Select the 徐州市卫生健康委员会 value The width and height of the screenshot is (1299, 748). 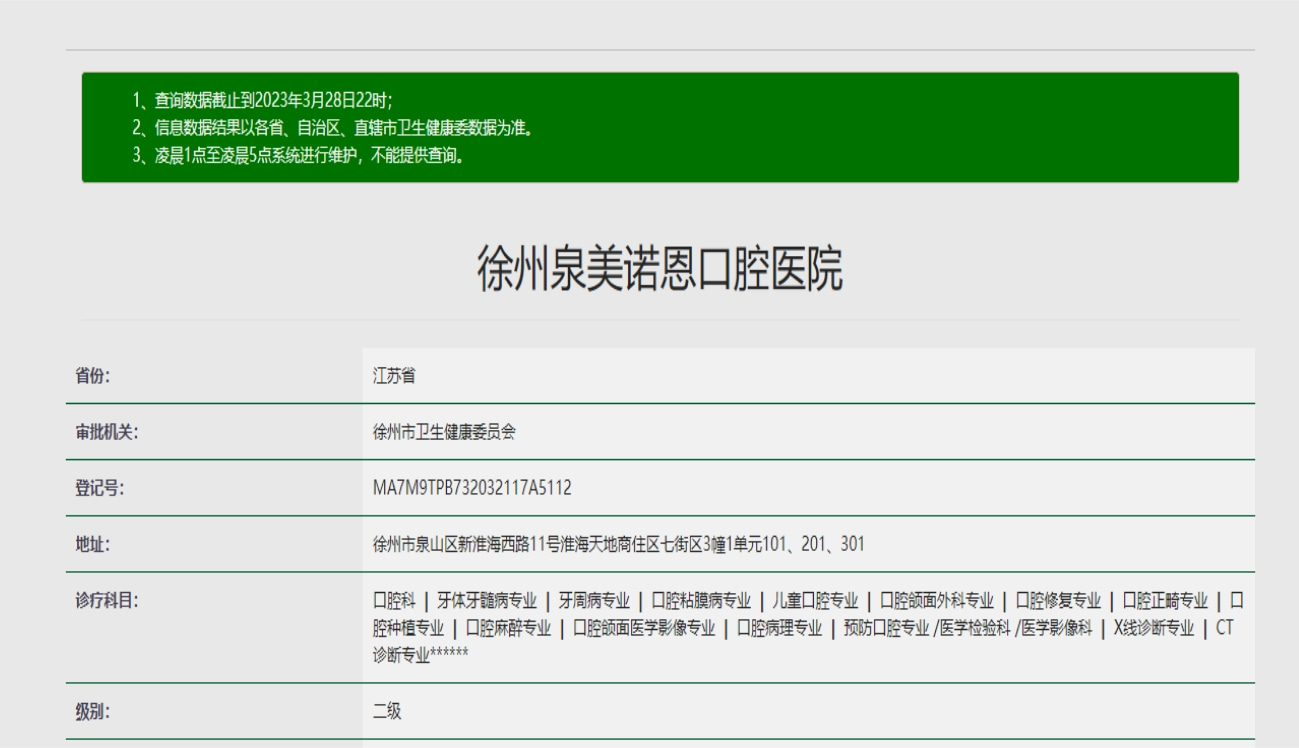[x=443, y=432]
